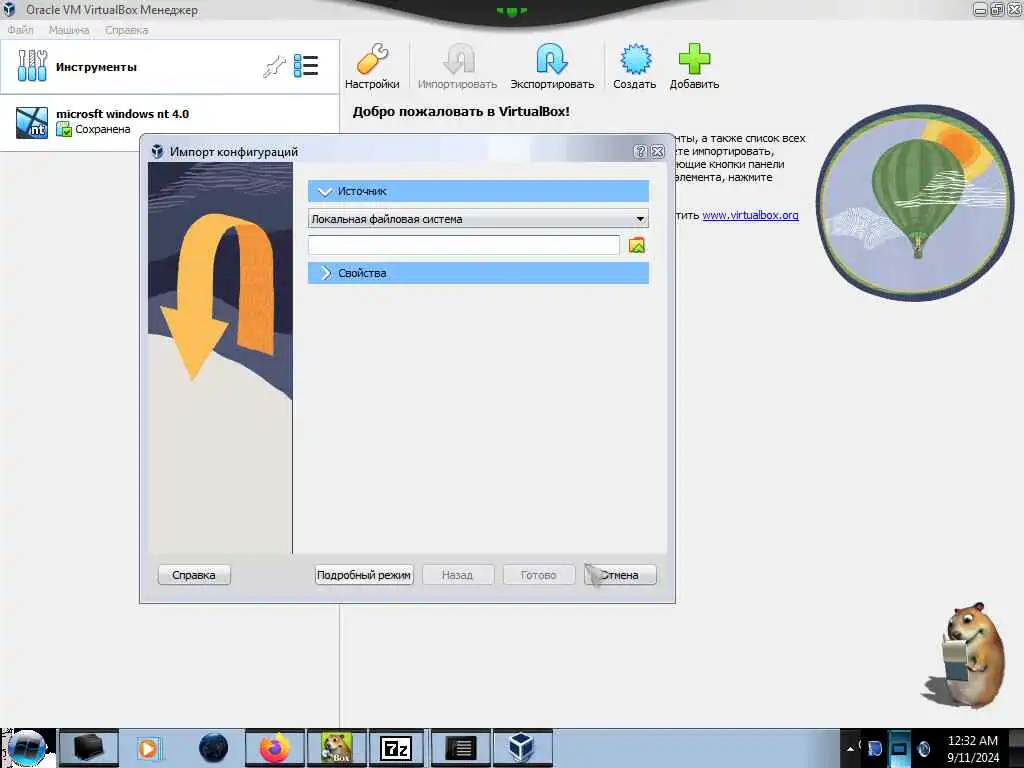Open the Локальная файловая система dropdown
The image size is (1024, 768).
click(478, 219)
